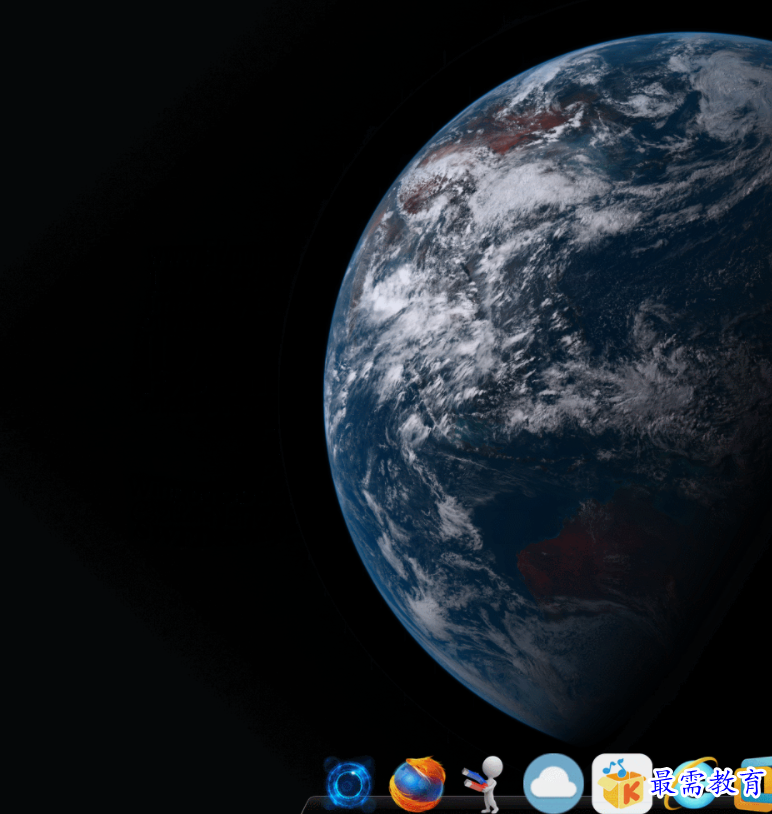Click the dock shelf's left edge
This screenshot has height=814, width=772.
click(x=308, y=803)
